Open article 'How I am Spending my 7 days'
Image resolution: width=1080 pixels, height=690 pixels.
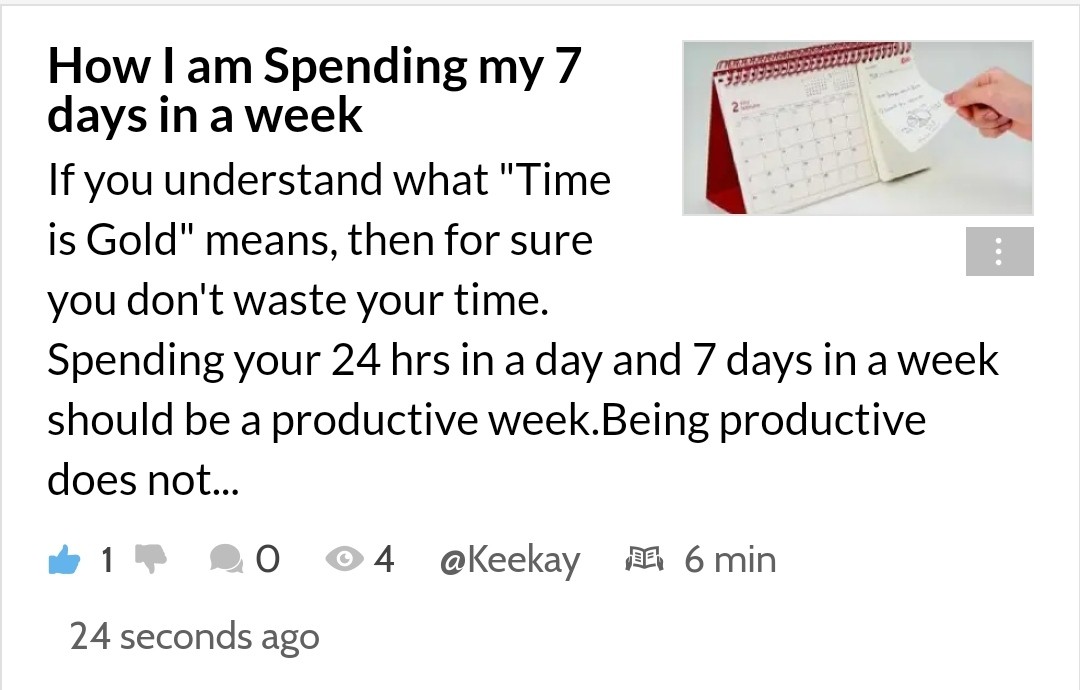(x=315, y=90)
